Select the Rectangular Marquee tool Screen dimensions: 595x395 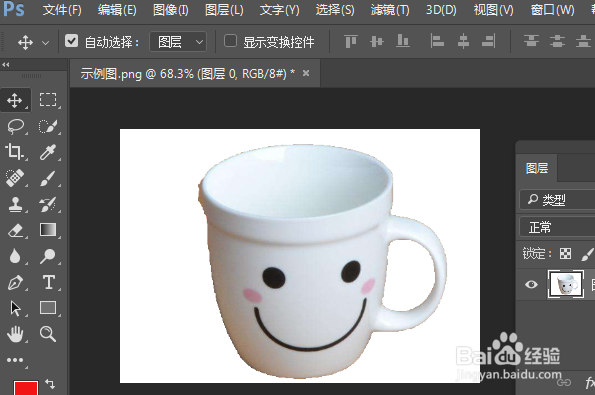(x=48, y=100)
